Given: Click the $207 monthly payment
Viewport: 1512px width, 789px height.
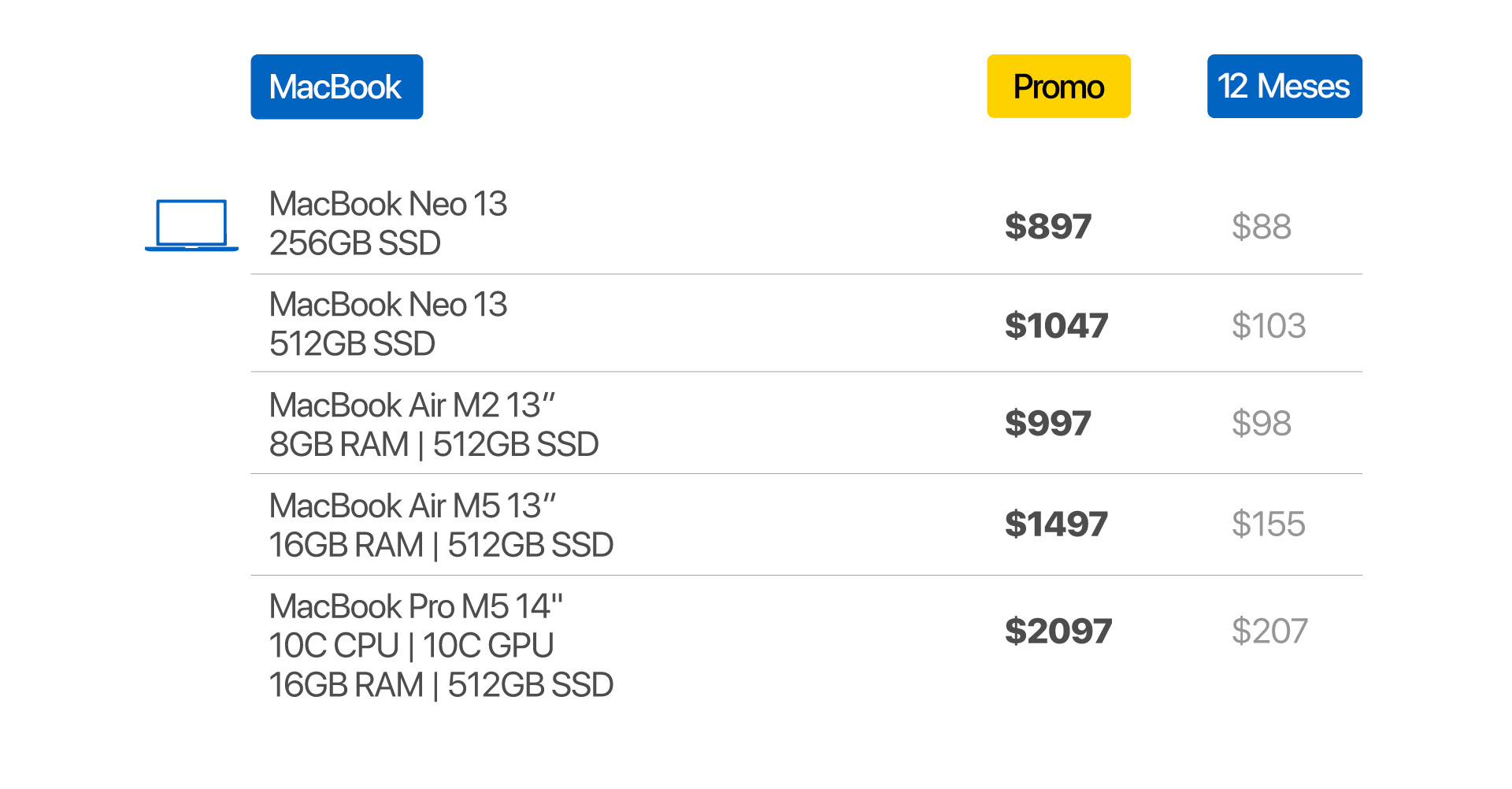Looking at the screenshot, I should point(1269,632).
